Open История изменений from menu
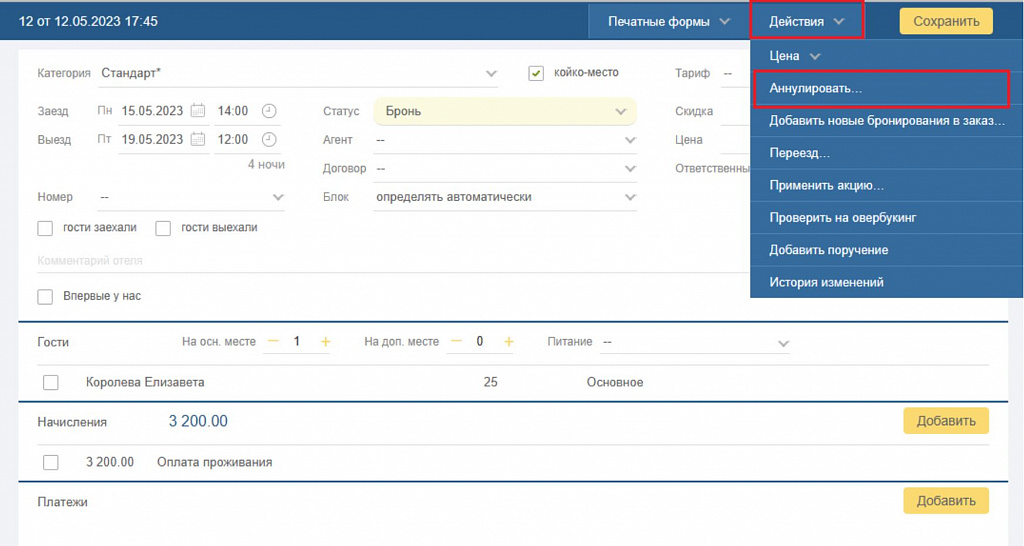The width and height of the screenshot is (1024, 546). click(x=887, y=283)
